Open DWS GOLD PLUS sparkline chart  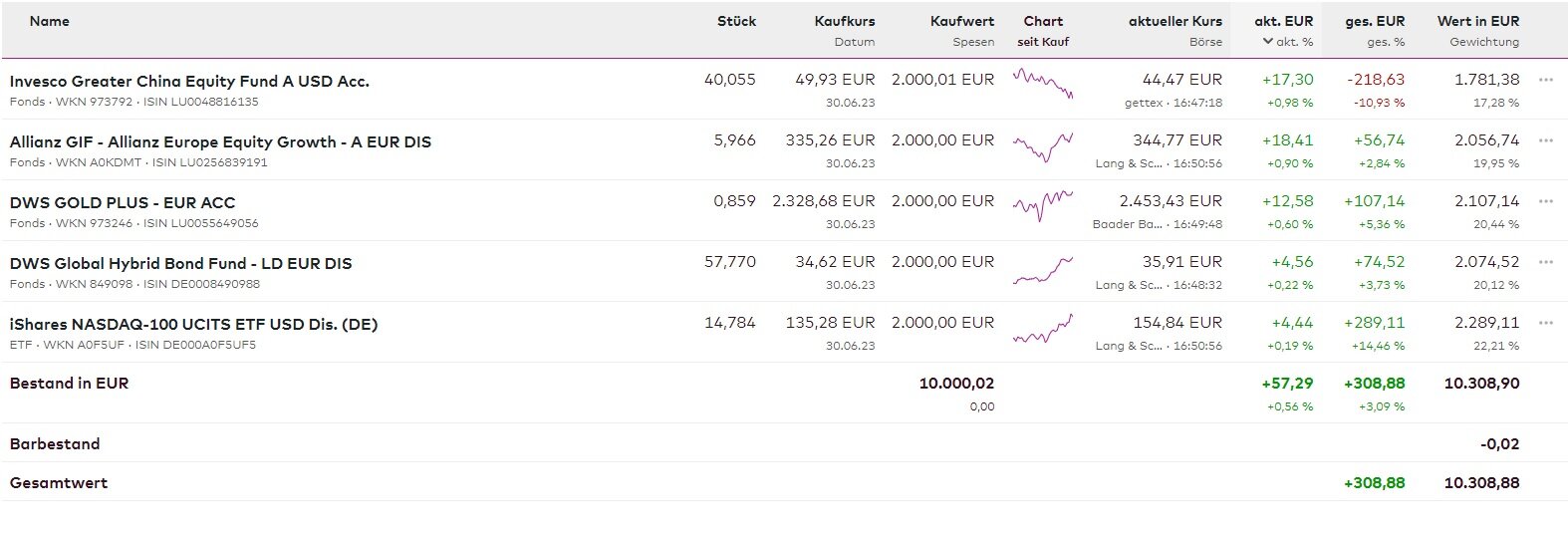tap(1042, 205)
